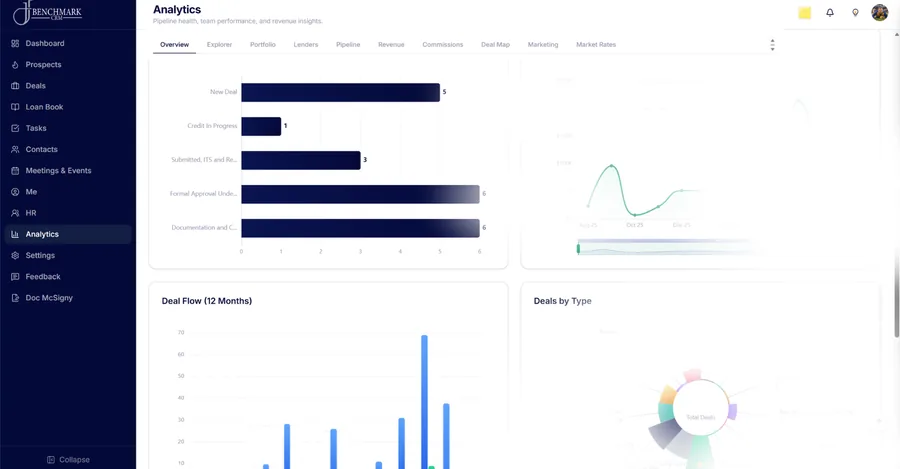Switch to the Pipeline tab
900x469 pixels.
click(x=348, y=45)
